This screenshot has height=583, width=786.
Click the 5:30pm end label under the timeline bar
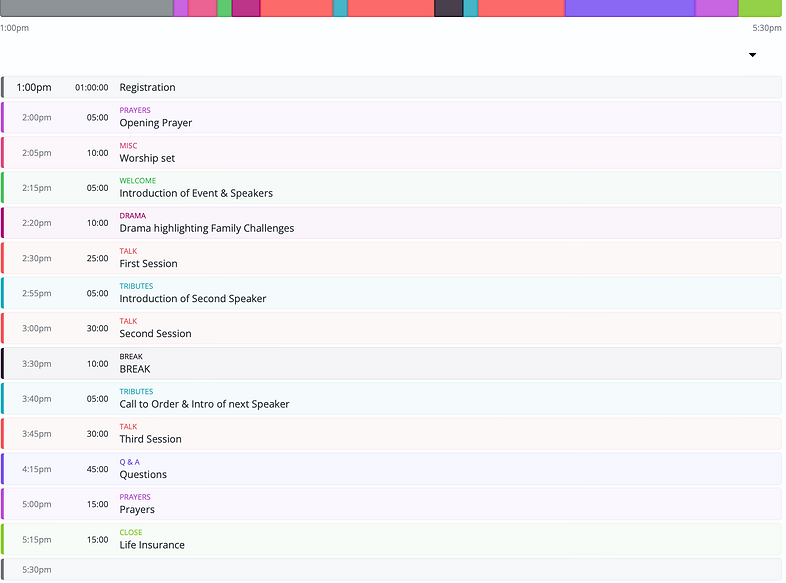pos(766,28)
